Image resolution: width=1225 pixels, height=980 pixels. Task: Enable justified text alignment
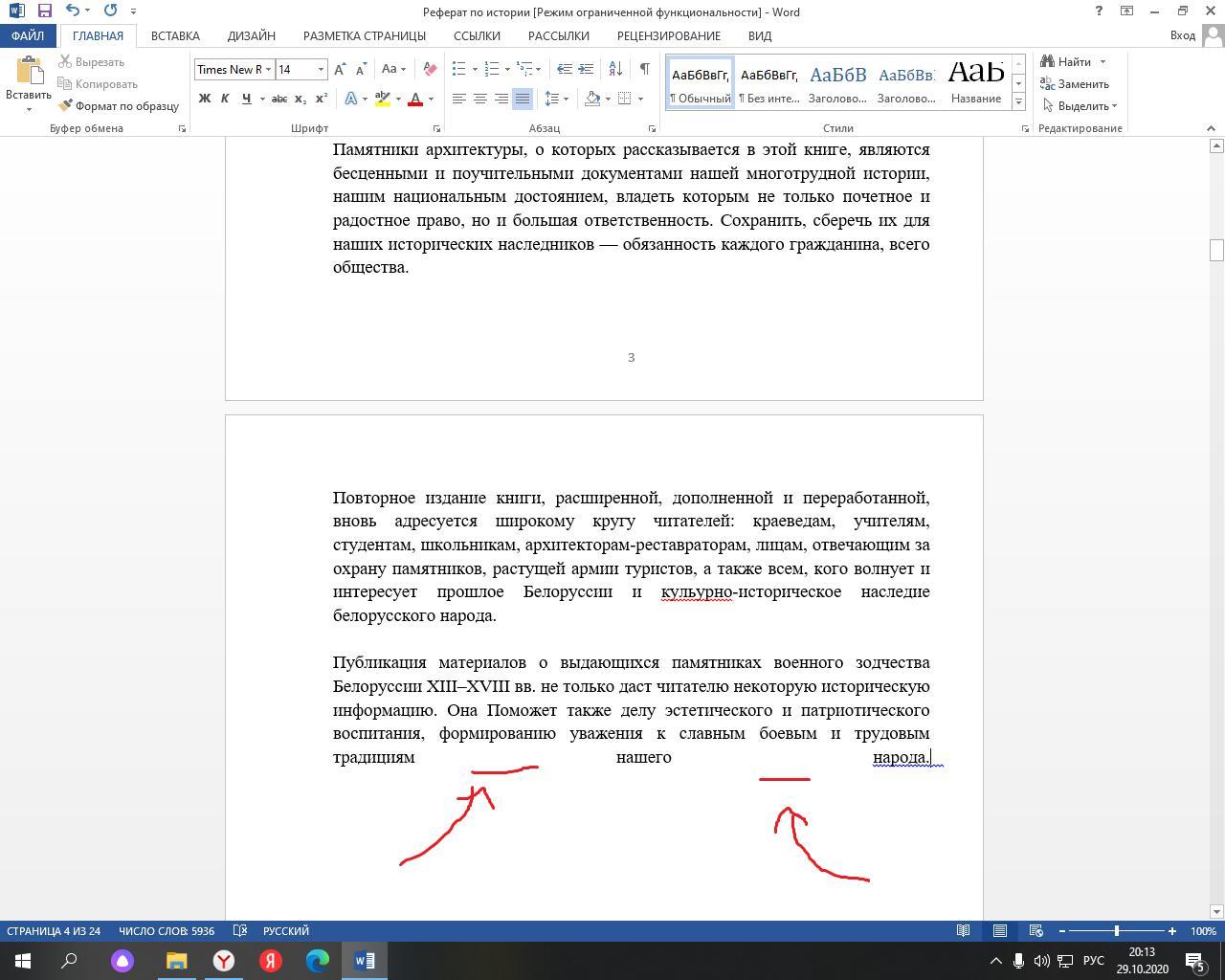pos(522,99)
